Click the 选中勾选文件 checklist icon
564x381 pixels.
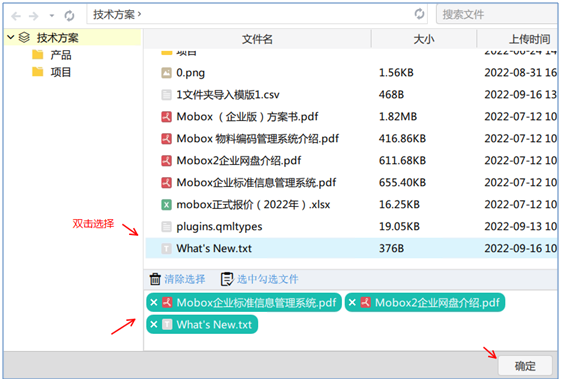(x=227, y=279)
